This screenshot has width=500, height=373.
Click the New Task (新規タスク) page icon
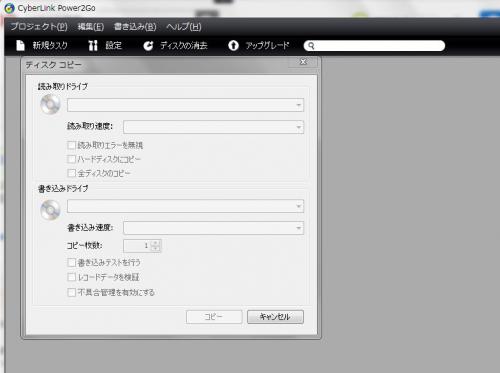click(x=20, y=45)
